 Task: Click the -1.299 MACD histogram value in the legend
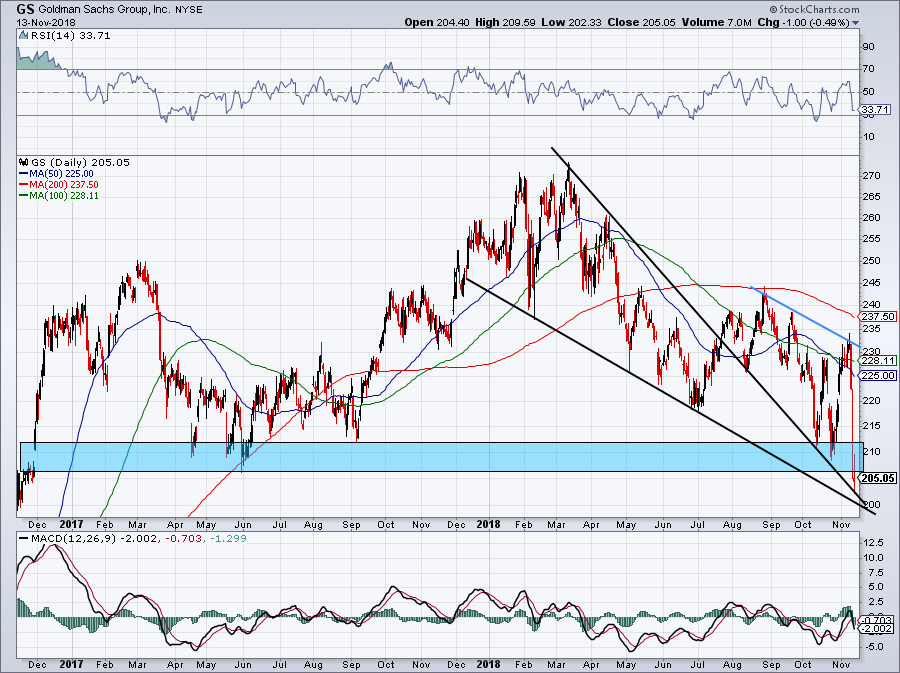click(x=228, y=539)
